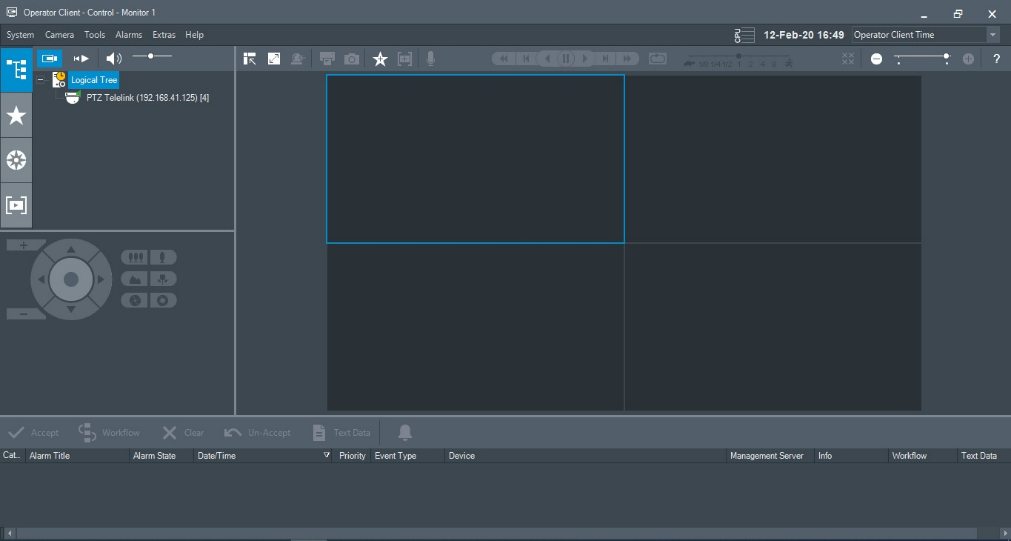The height and width of the screenshot is (541, 1011).
Task: Open the Map tab in left sidebar
Action: click(x=17, y=160)
